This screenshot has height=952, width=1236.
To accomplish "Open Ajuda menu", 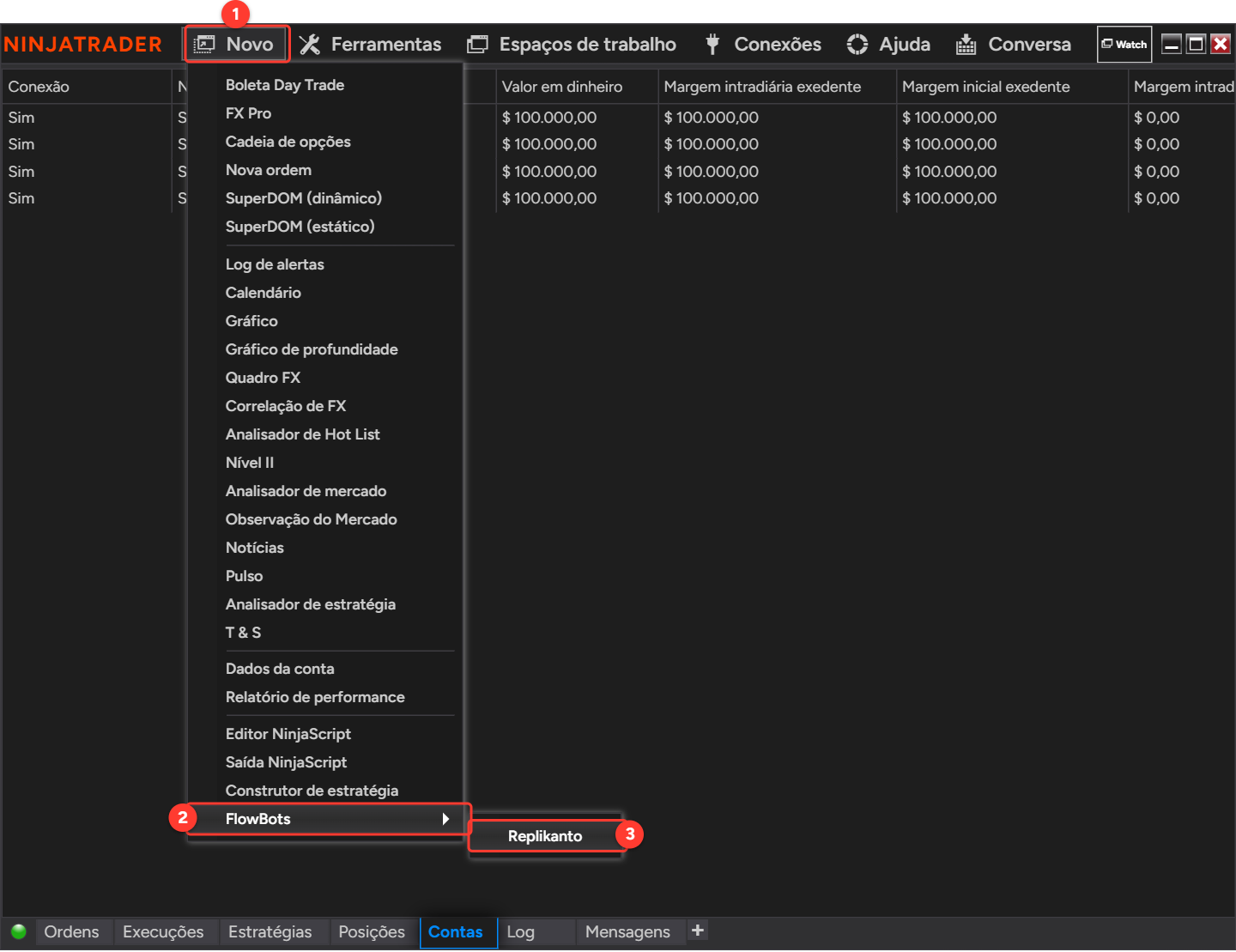I will [x=888, y=45].
